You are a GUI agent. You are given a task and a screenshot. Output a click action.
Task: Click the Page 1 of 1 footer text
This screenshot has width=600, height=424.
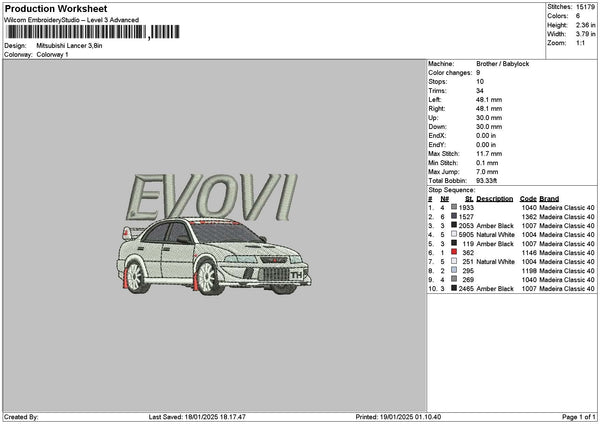tap(579, 417)
